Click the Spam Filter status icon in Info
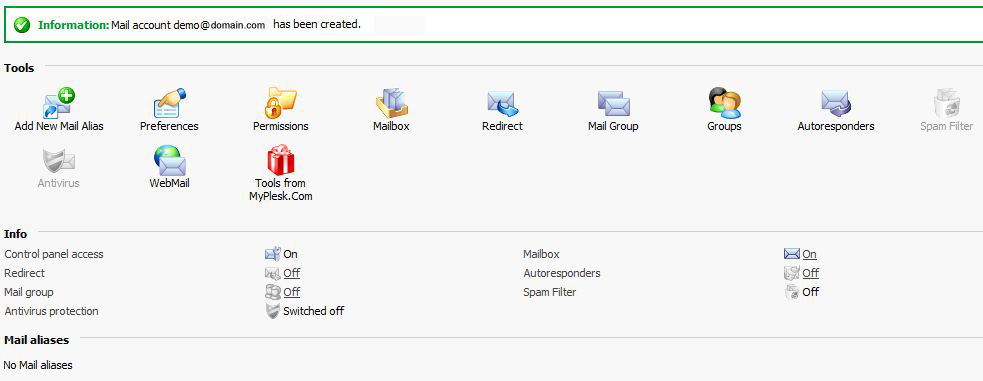This screenshot has width=983, height=381. (792, 292)
